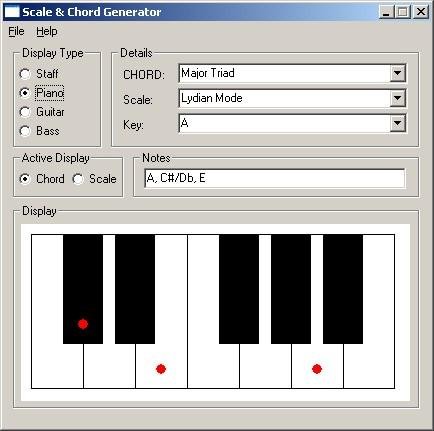The height and width of the screenshot is (431, 434).
Task: Click the fourth white piano key
Action: (x=213, y=365)
